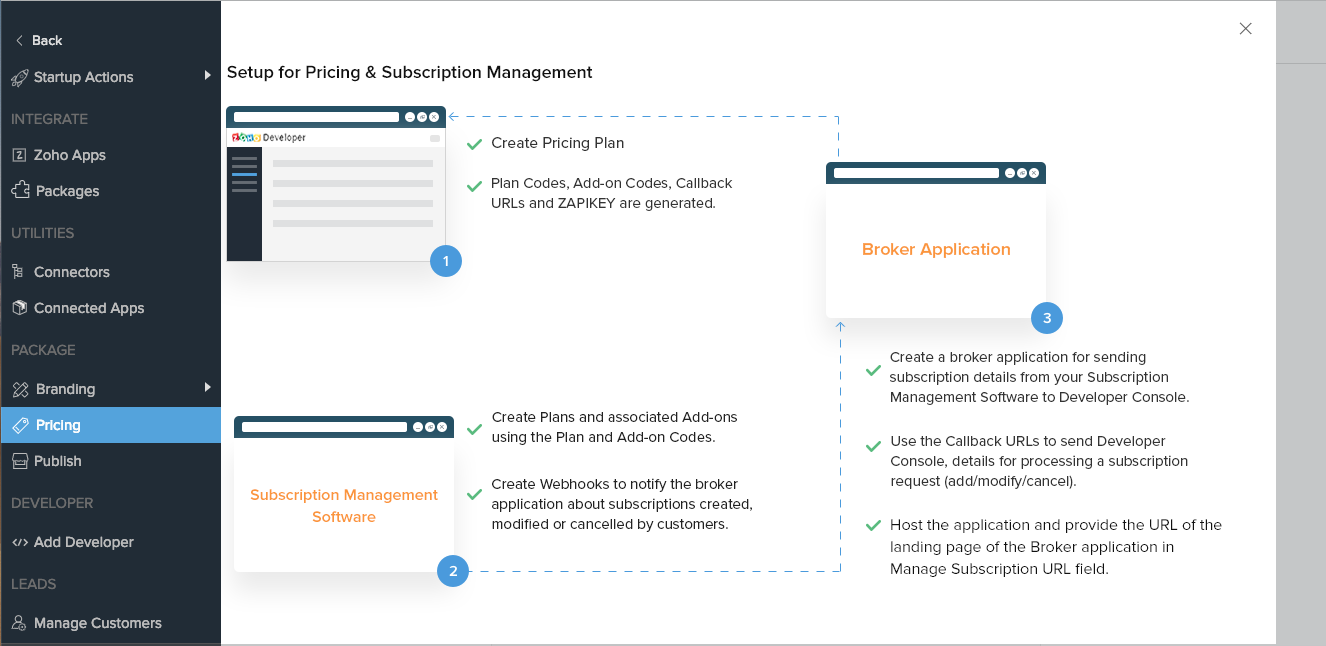
Task: Click the UTILITIES section header
Action: click(43, 233)
